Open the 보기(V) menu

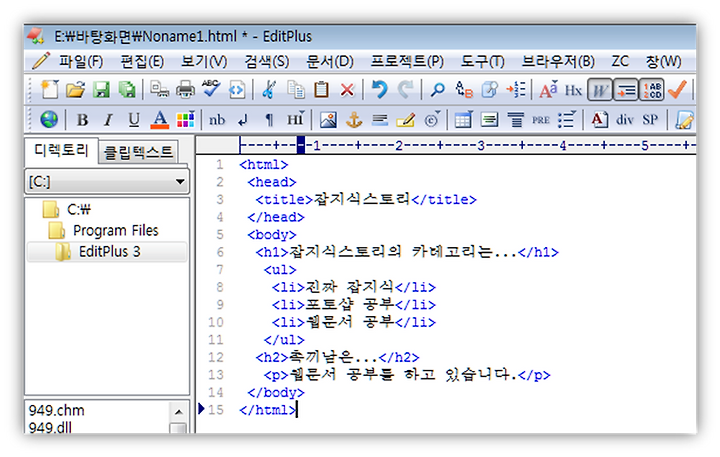204,61
